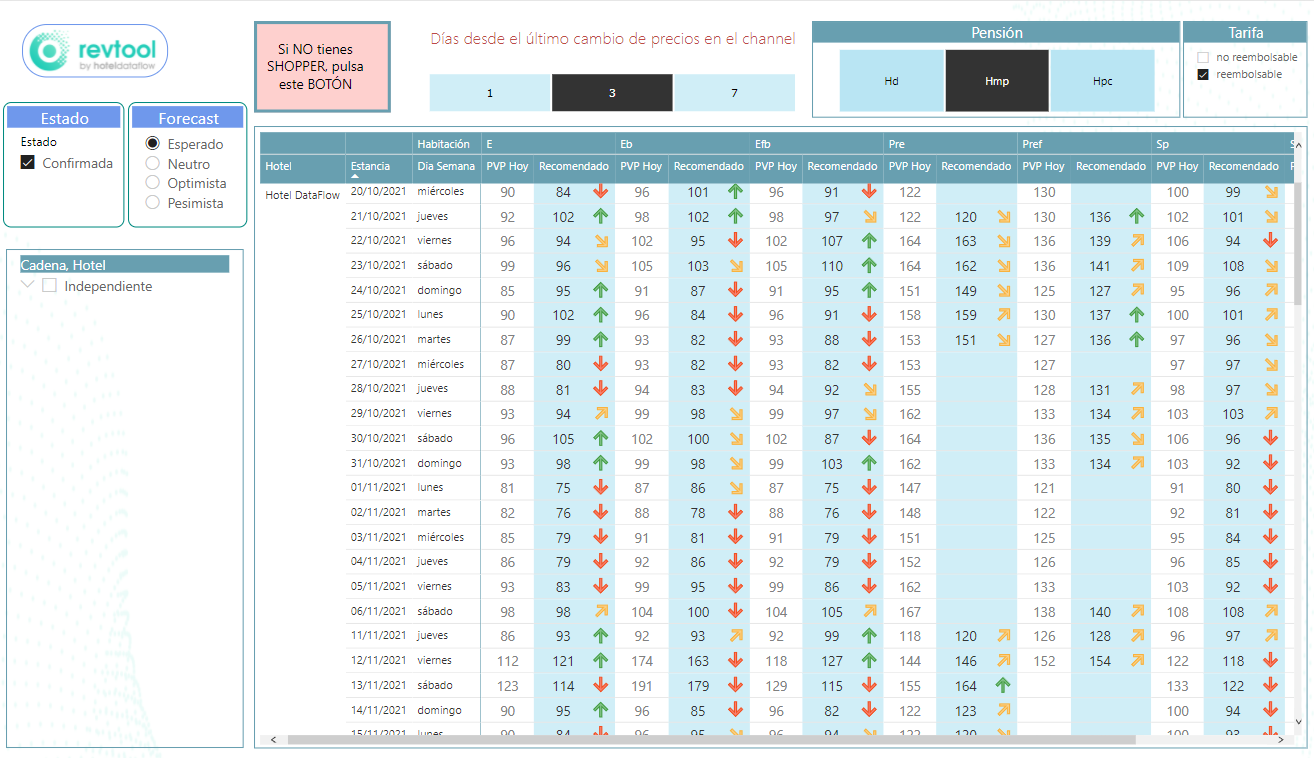The image size is (1314, 758).
Task: Click the orange arrow for Sp on 11/11/2021
Action: [x=1271, y=636]
